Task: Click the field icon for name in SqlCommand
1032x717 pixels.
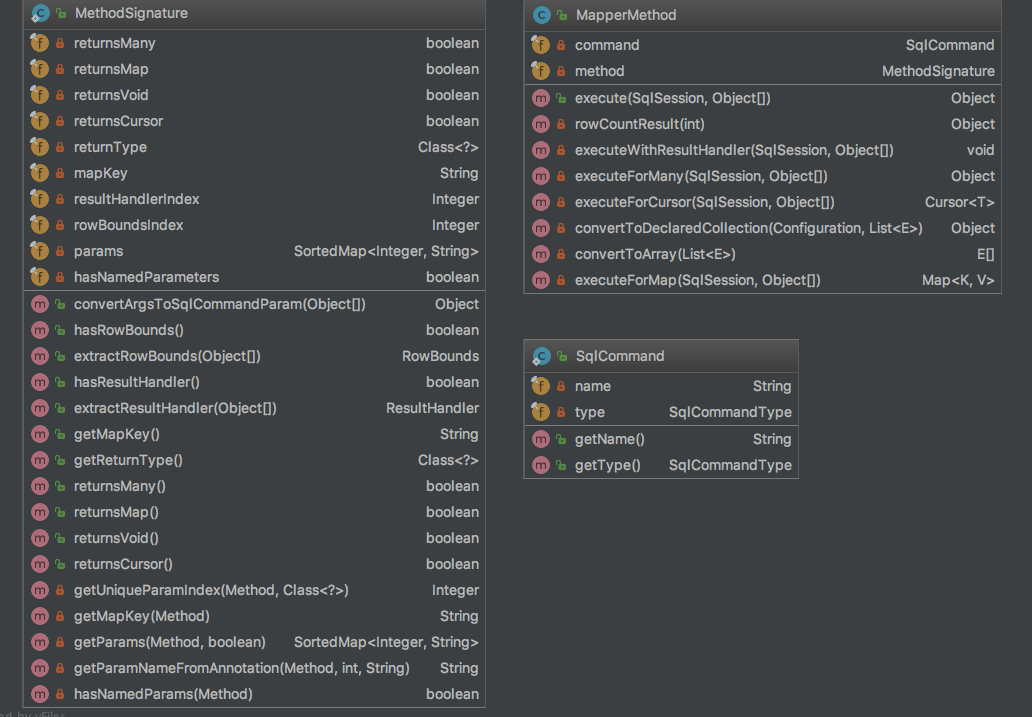Action: pos(540,386)
